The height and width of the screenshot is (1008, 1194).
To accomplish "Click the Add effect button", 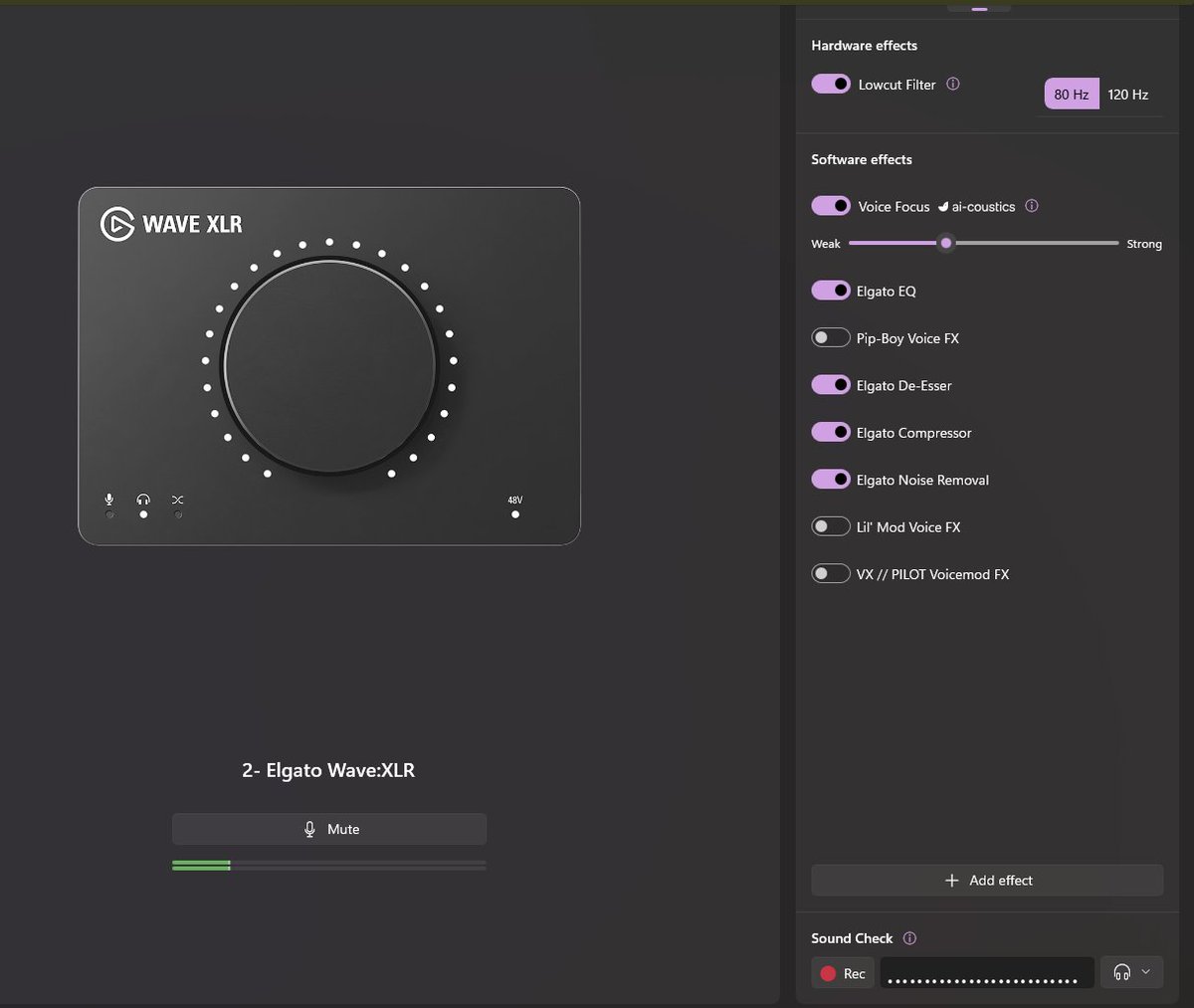I will point(987,881).
